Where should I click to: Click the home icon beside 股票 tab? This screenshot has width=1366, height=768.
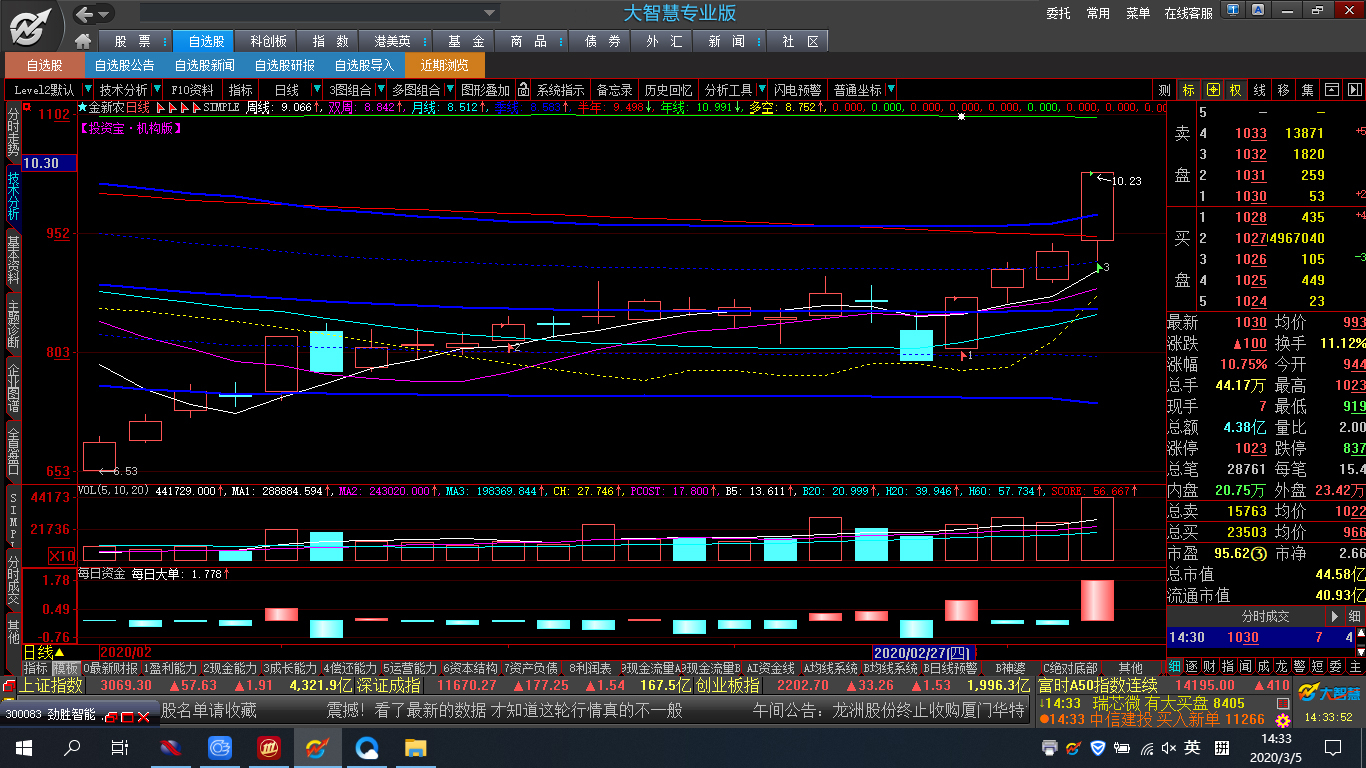(x=83, y=41)
